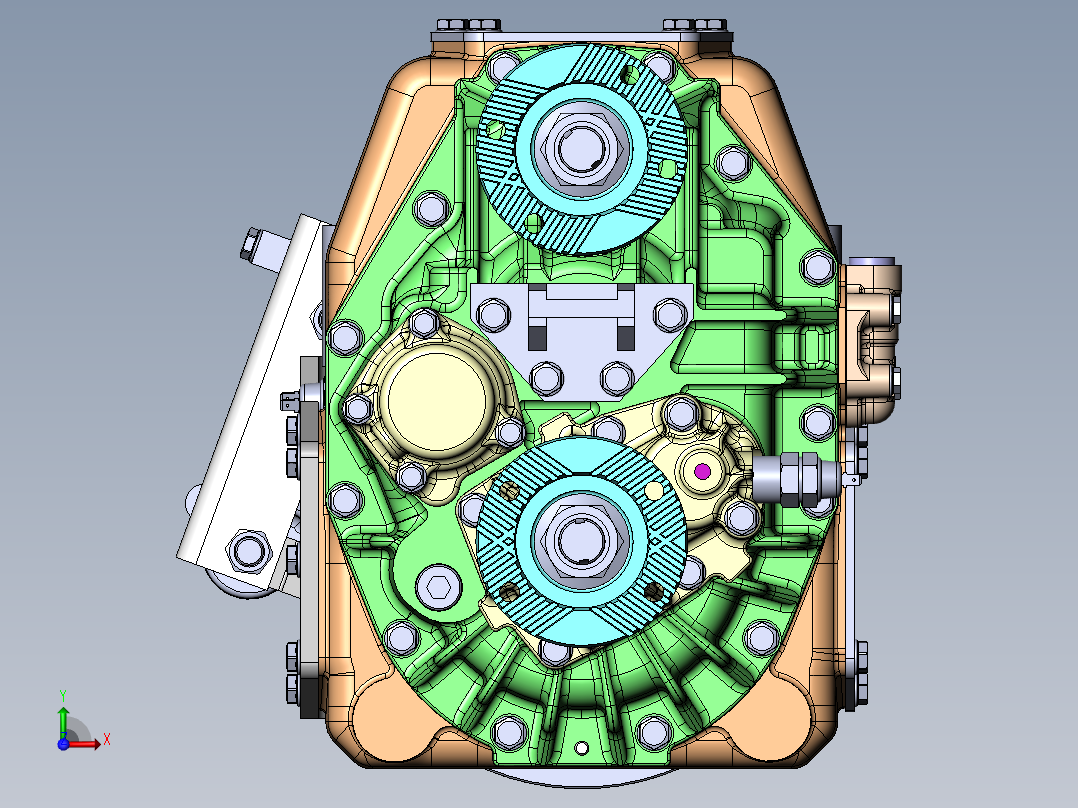The width and height of the screenshot is (1078, 808).
Task: Select the magenta circular plug near the lower flange
Action: pos(703,470)
